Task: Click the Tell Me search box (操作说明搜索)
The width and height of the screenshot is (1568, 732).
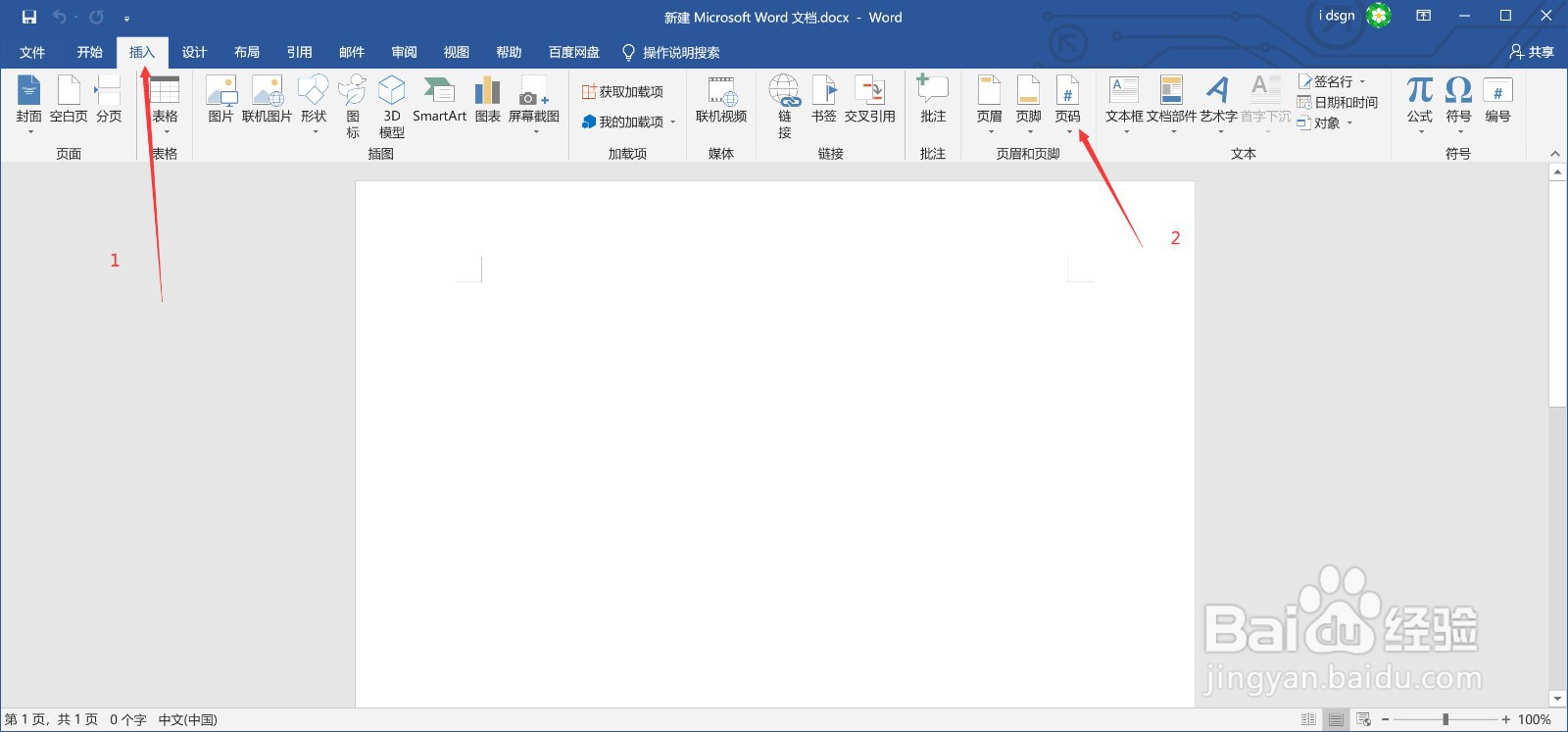Action: tap(670, 52)
